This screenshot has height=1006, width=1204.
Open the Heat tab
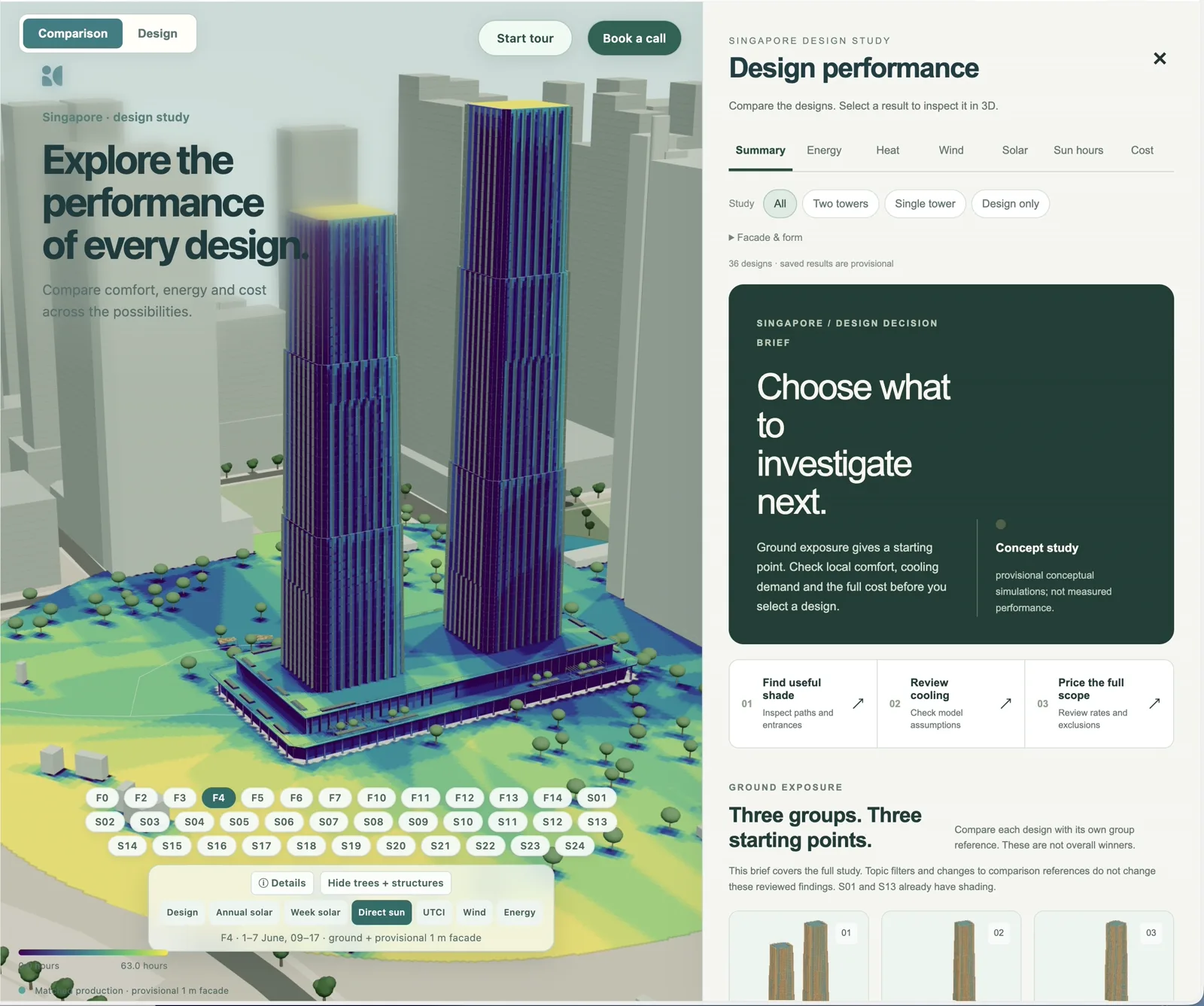(x=887, y=150)
